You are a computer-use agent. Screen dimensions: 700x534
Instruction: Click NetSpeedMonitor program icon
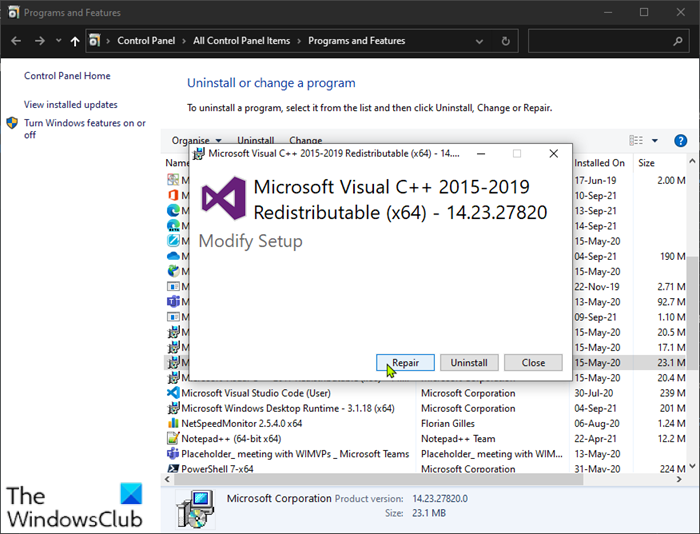point(173,423)
